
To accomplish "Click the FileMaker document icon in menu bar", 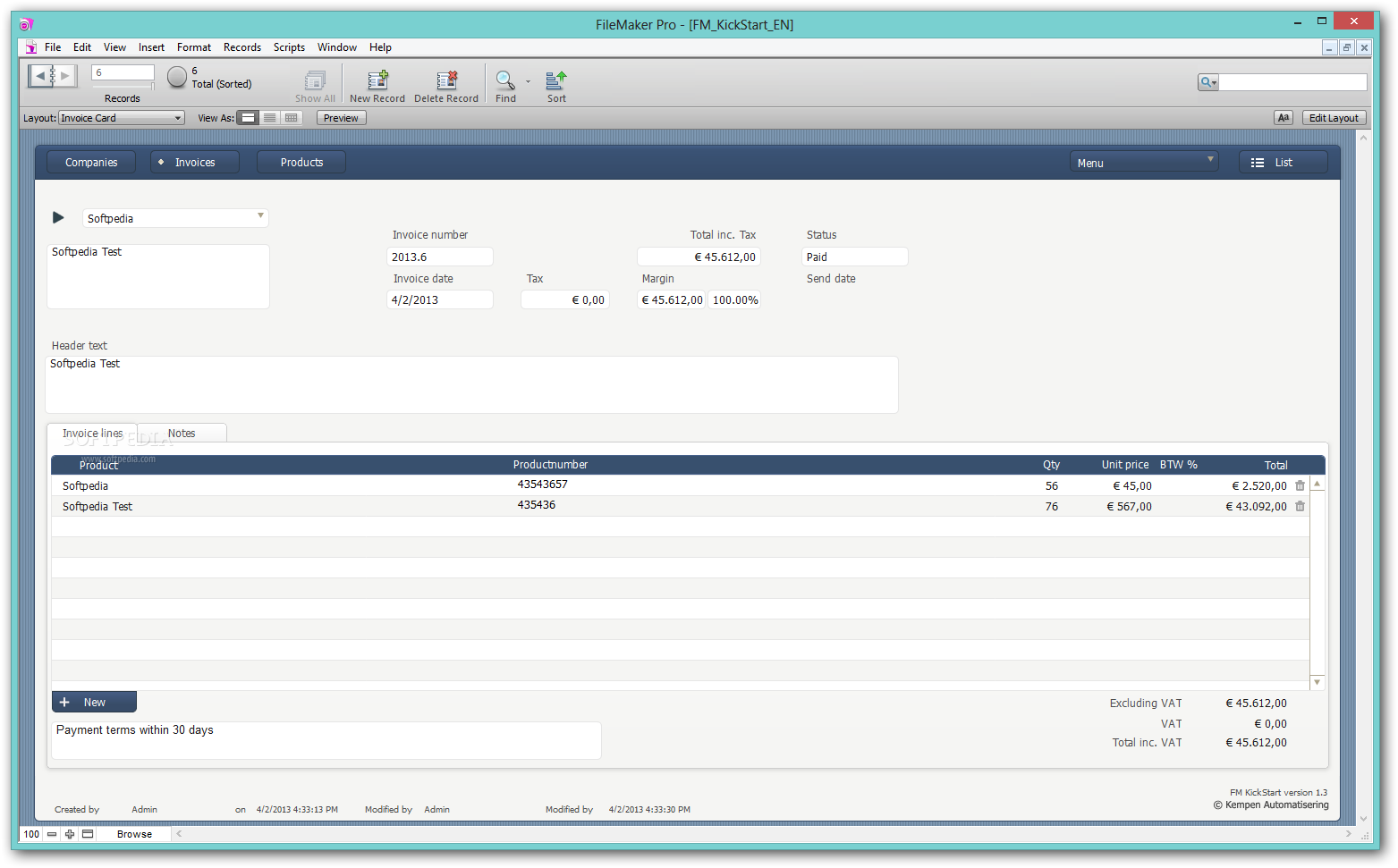I will point(30,47).
